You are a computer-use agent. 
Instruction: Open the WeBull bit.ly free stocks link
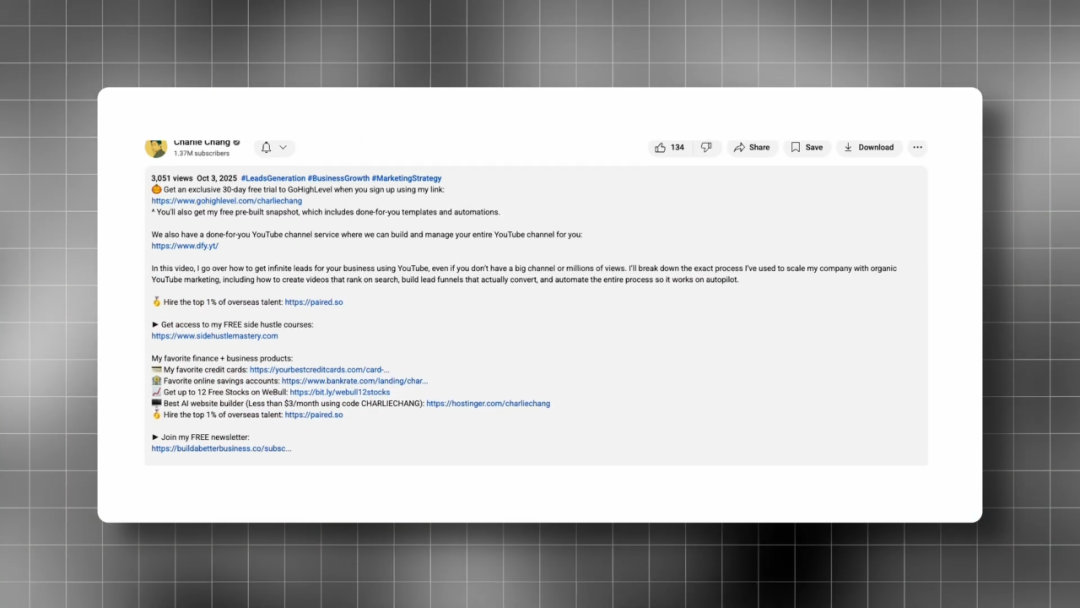[x=340, y=392]
